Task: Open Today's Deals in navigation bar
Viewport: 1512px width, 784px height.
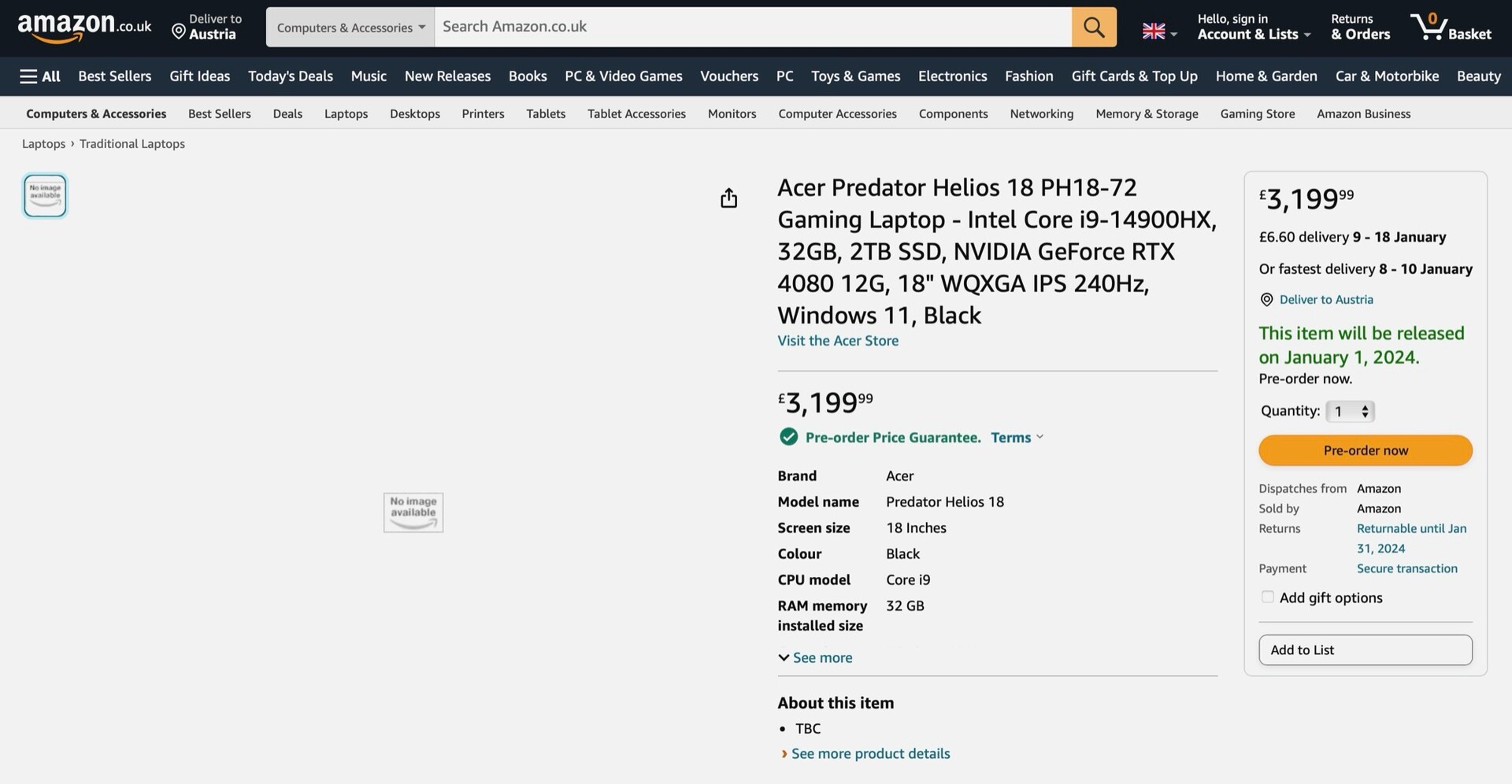Action: pyautogui.click(x=290, y=76)
